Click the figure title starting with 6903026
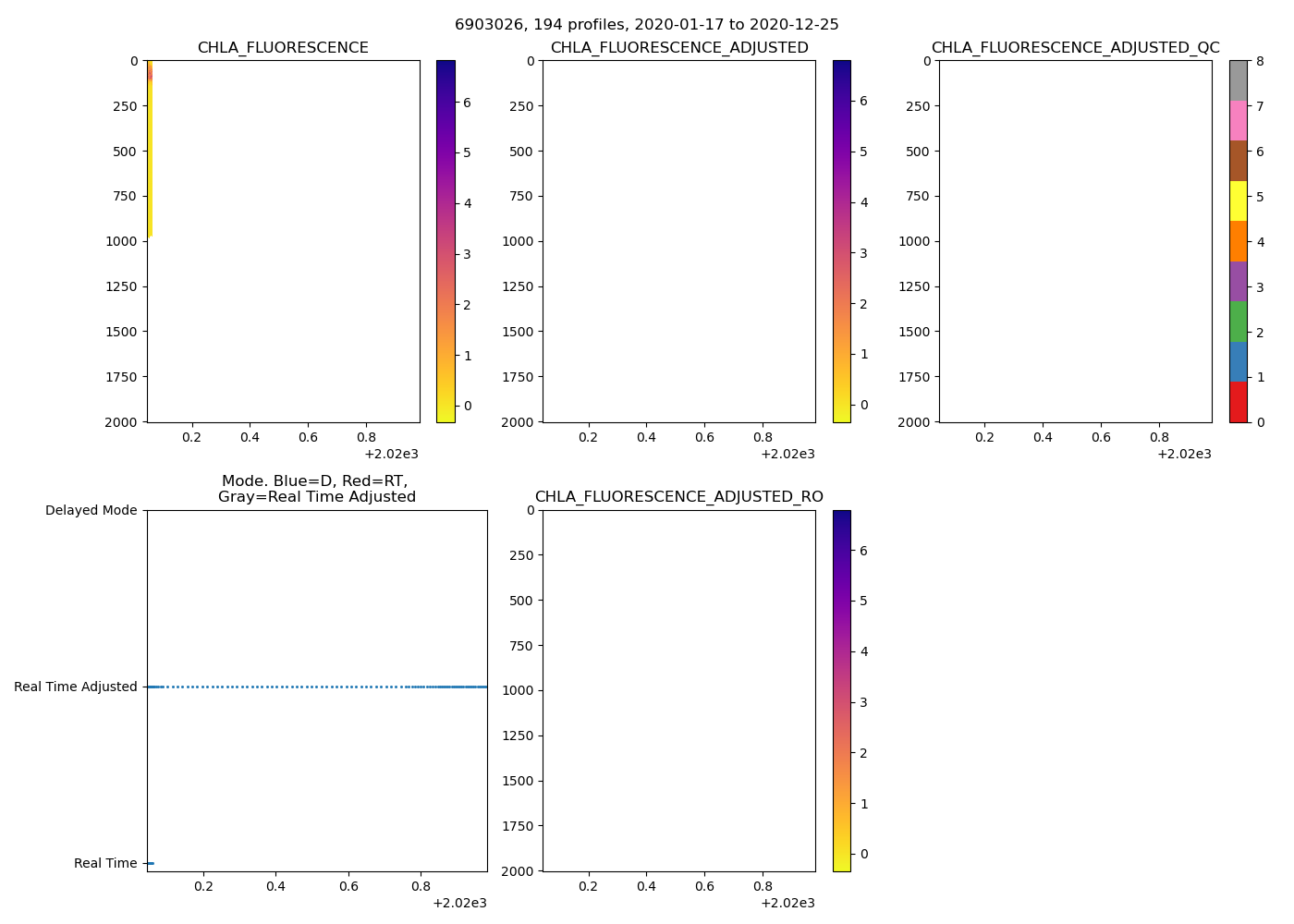This screenshot has height=924, width=1294. [646, 25]
